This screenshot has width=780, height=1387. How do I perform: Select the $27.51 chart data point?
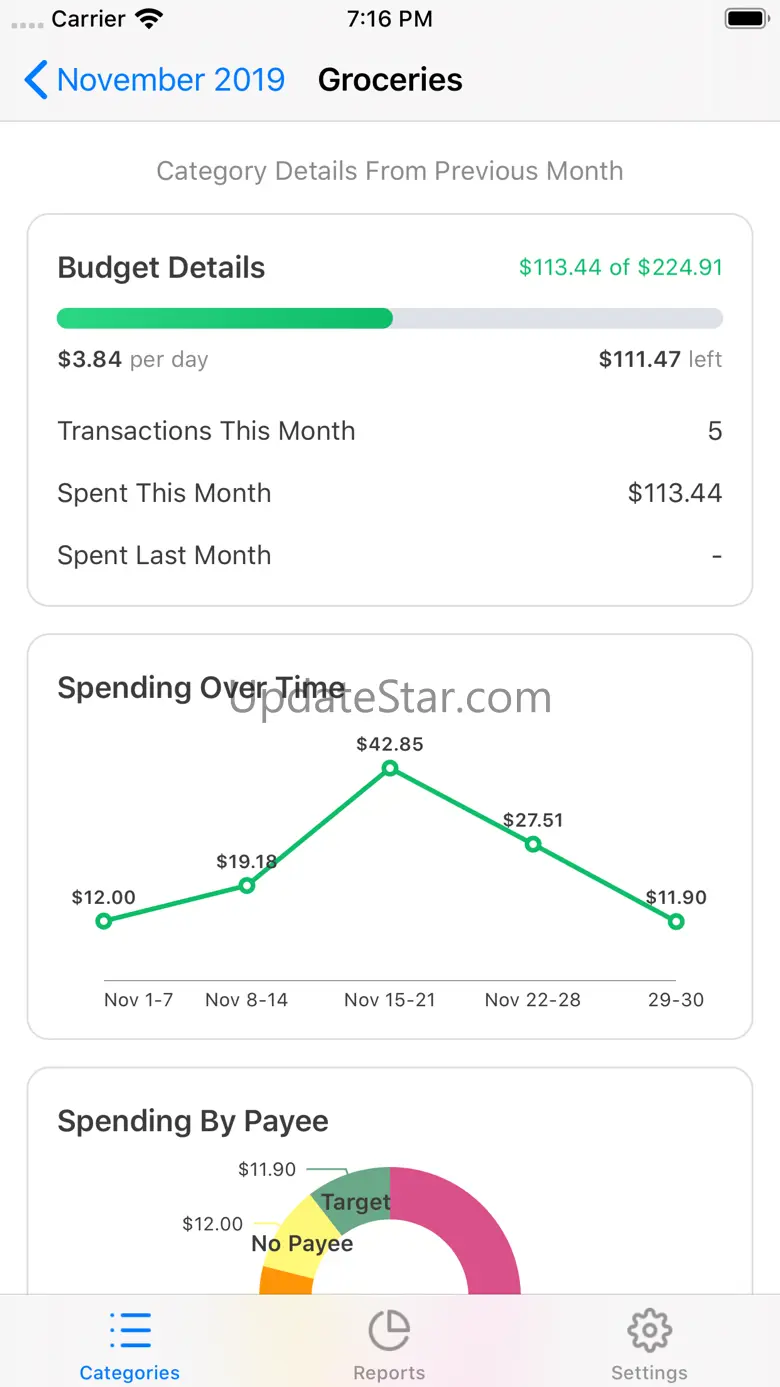pyautogui.click(x=533, y=845)
